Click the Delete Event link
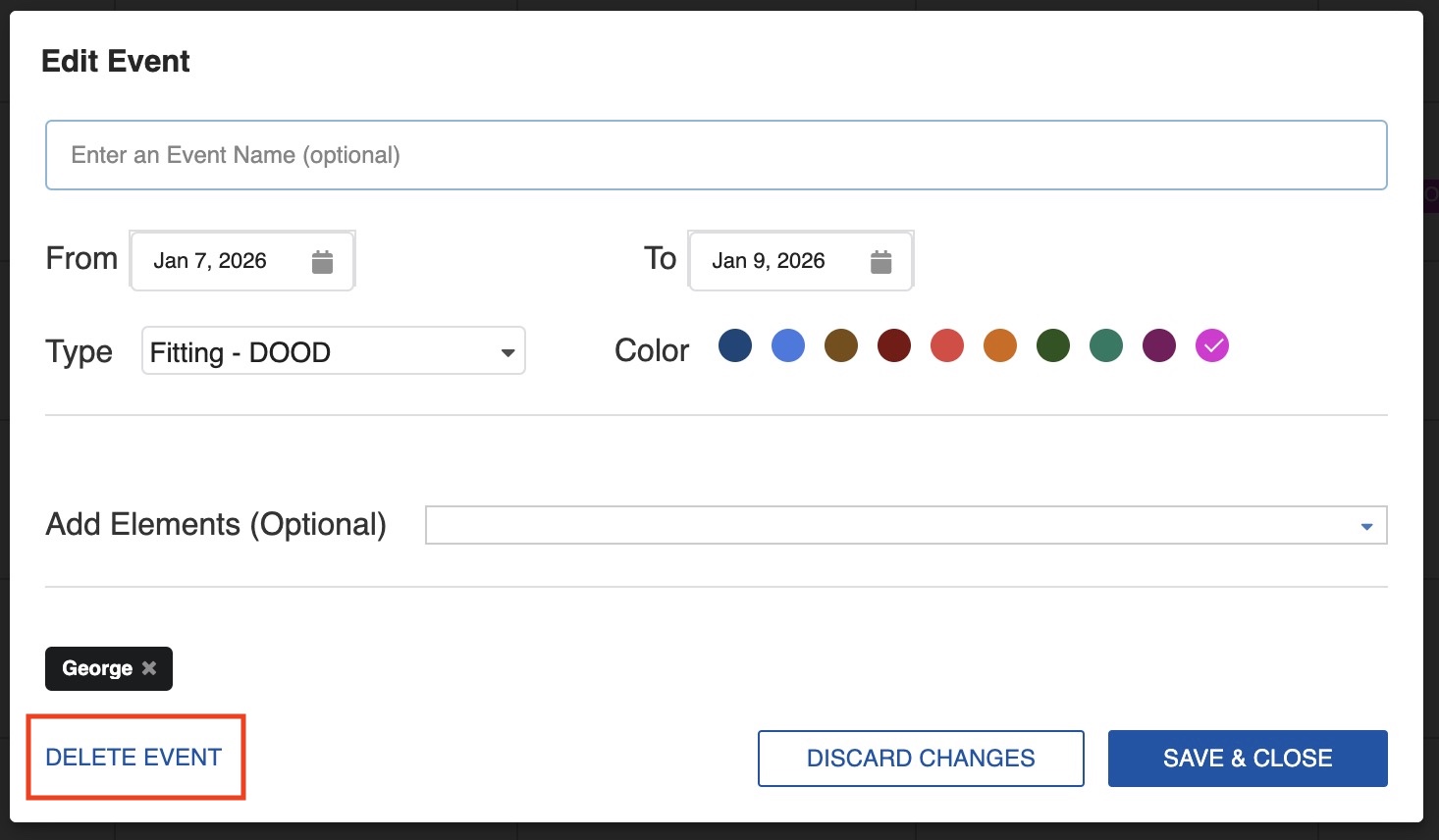The image size is (1439, 840). point(133,758)
